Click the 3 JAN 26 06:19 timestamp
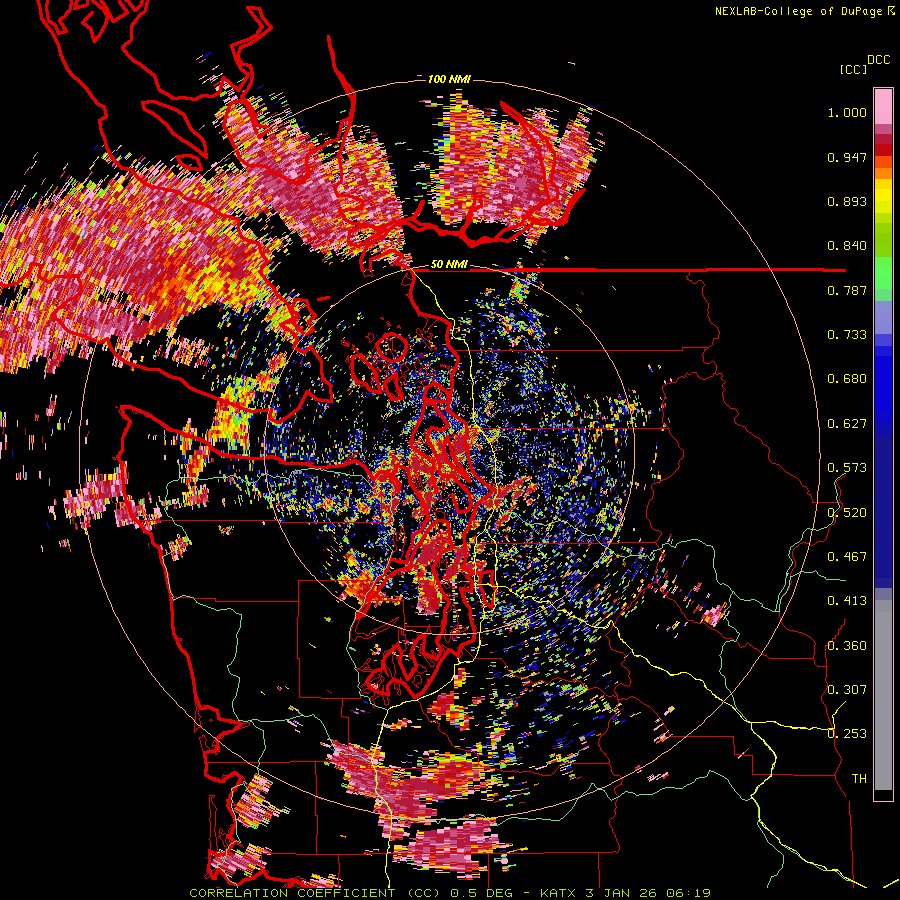The image size is (900, 900). point(650,893)
